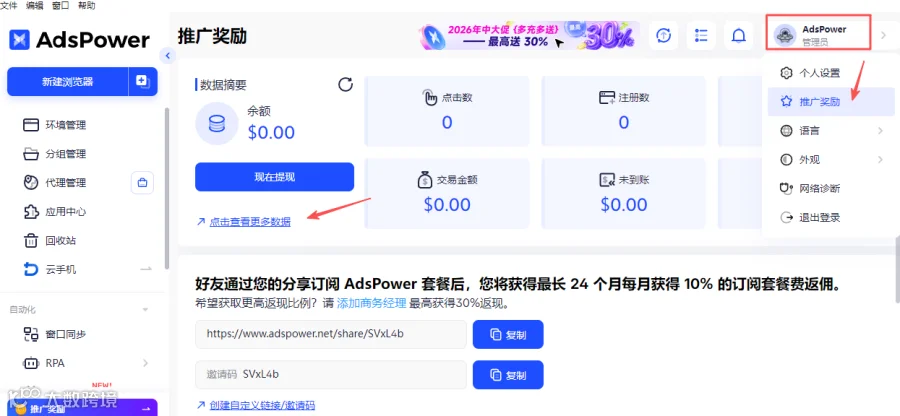This screenshot has width=900, height=416.
Task: Open the proxy store bag icon beside 代理管理
Action: [x=142, y=183]
